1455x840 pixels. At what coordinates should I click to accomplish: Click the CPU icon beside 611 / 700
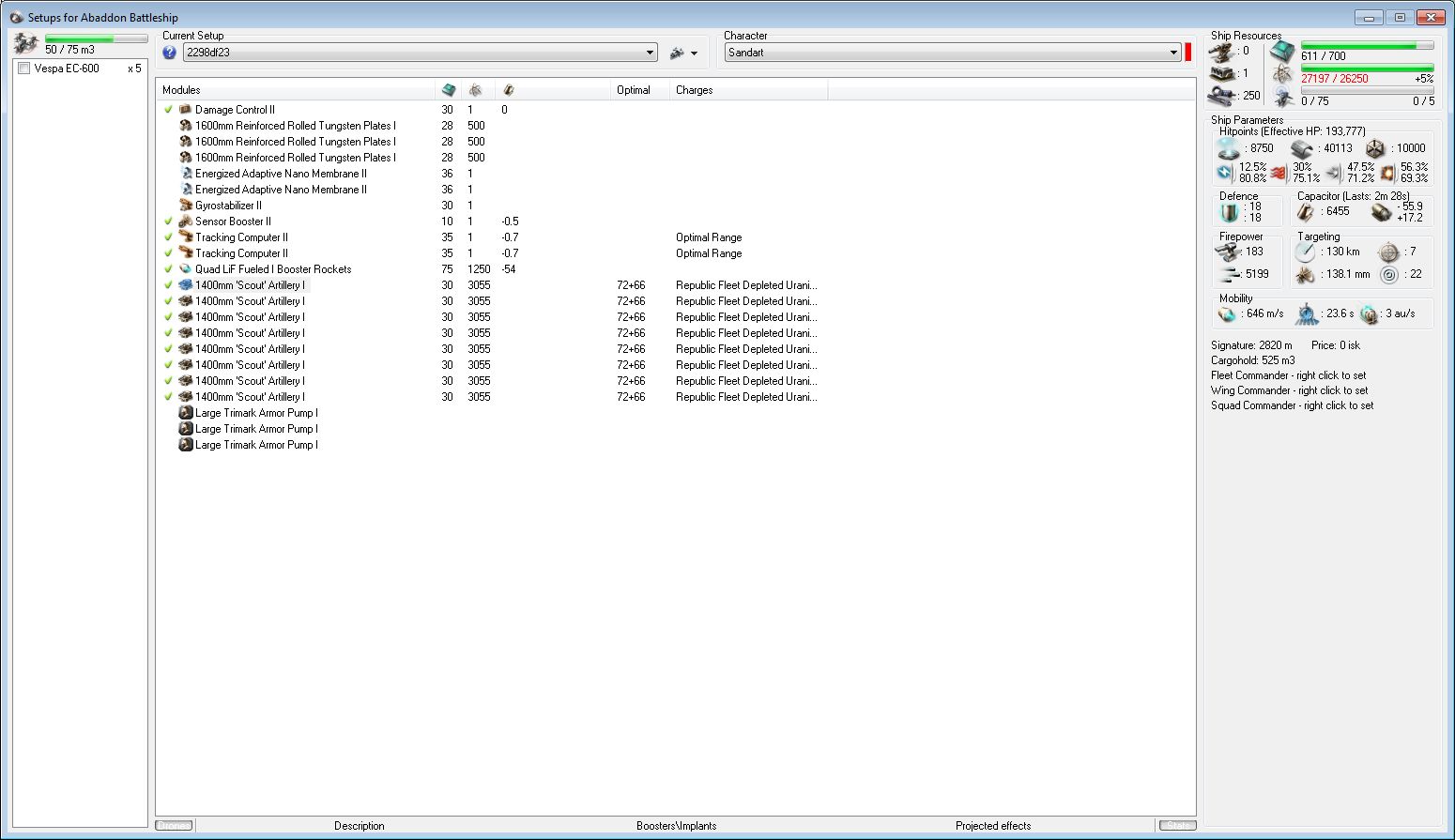pos(1282,52)
